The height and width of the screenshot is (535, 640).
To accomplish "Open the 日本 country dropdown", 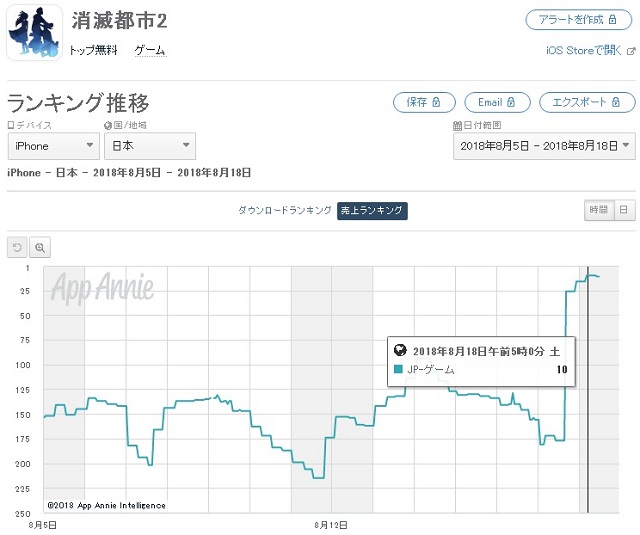I will click(150, 146).
